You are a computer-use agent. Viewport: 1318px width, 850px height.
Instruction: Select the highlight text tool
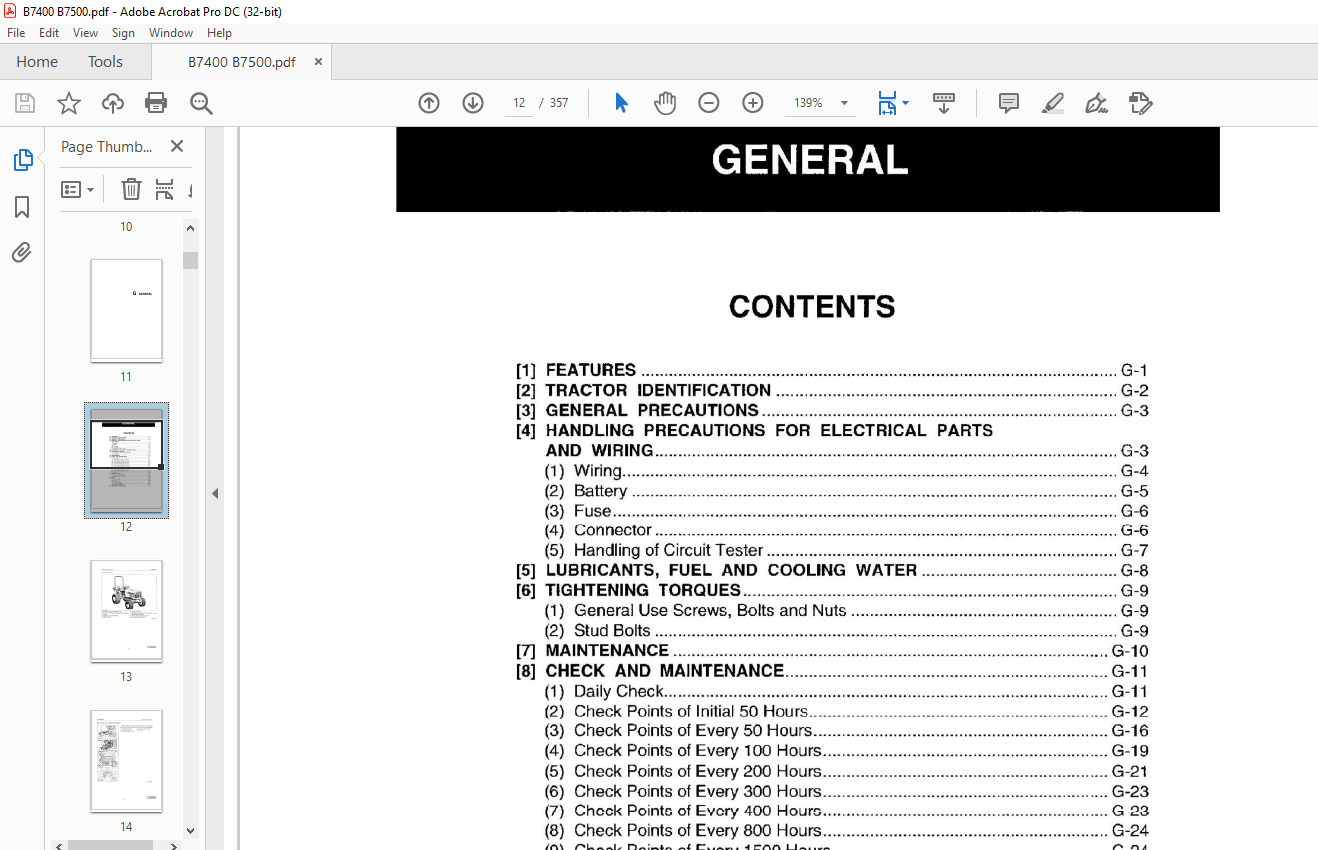[x=1052, y=103]
